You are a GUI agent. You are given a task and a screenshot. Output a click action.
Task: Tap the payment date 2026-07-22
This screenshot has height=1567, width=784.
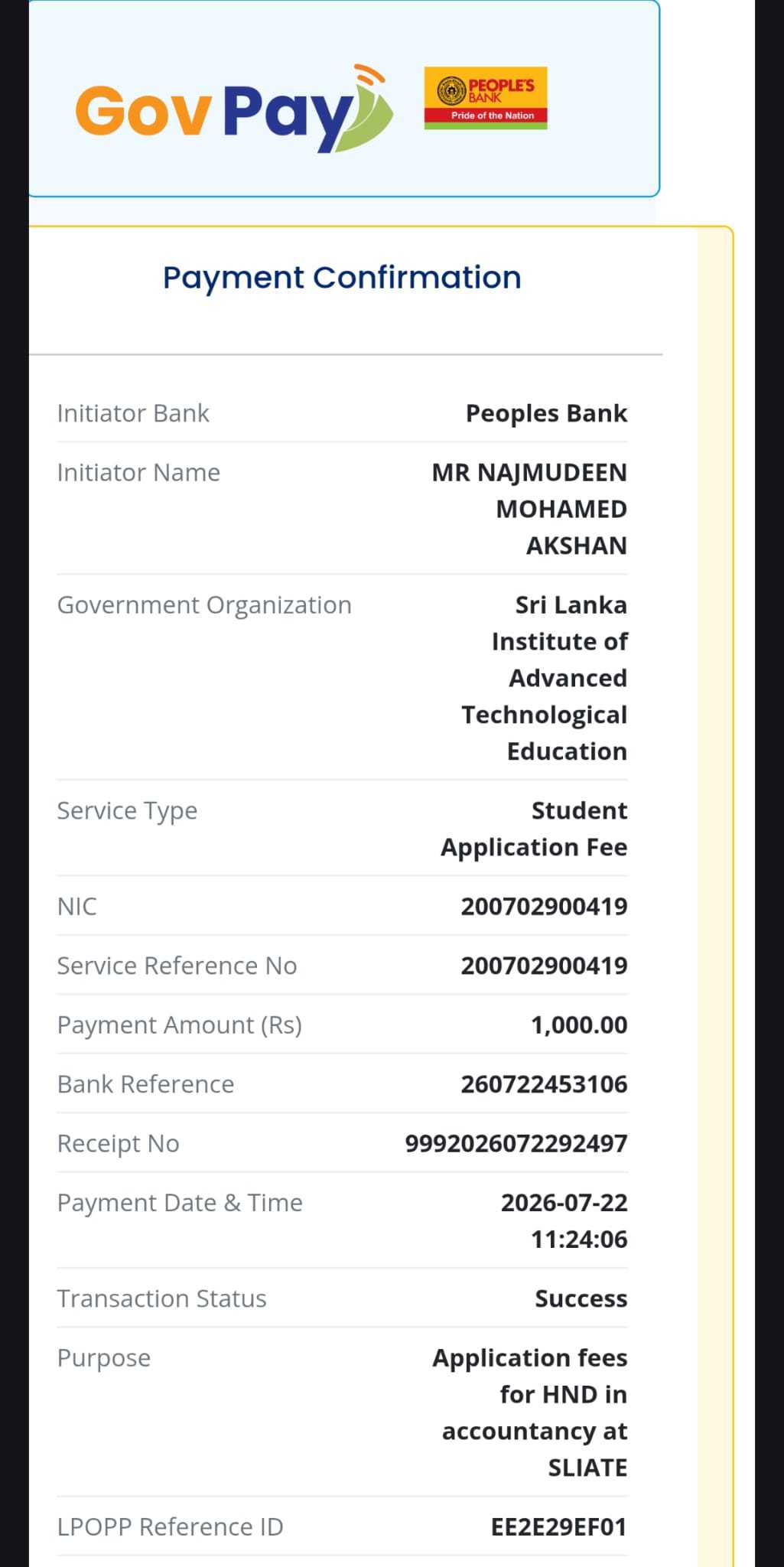click(564, 1203)
